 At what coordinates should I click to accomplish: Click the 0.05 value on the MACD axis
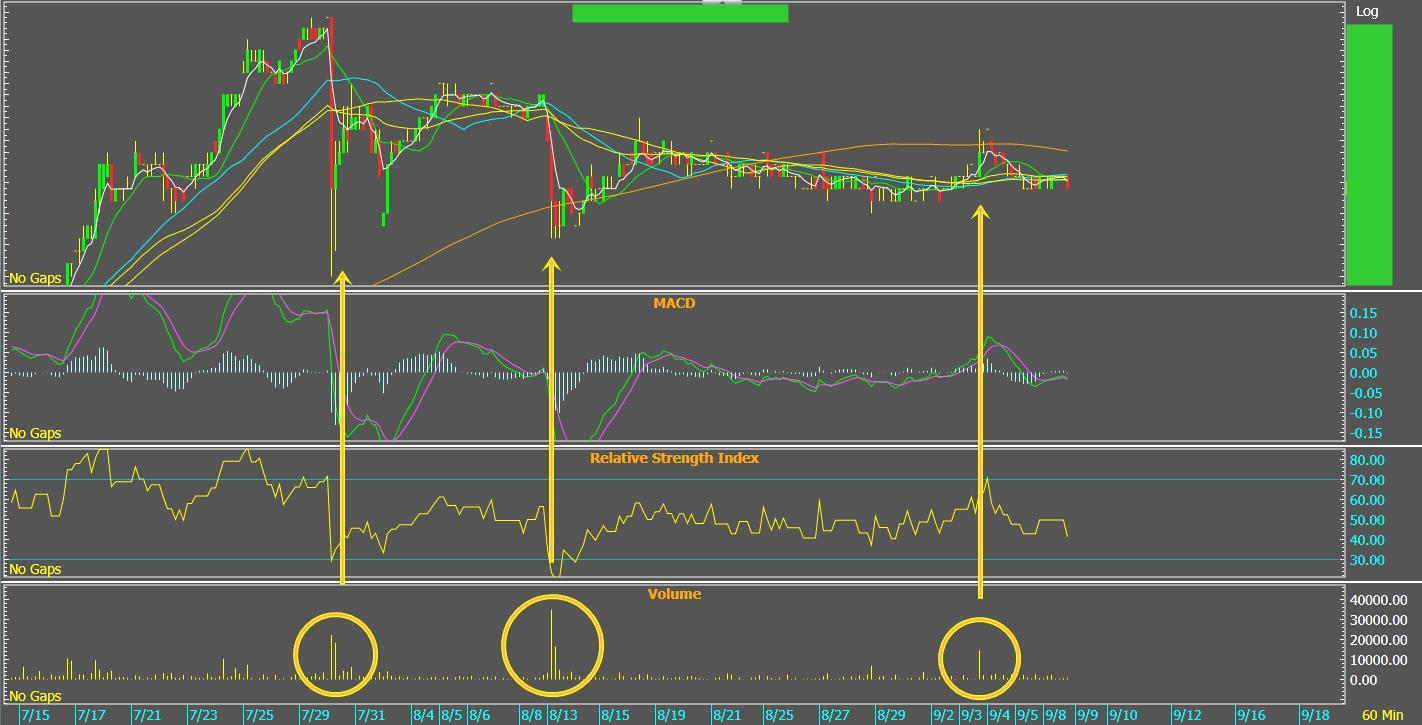[1363, 353]
